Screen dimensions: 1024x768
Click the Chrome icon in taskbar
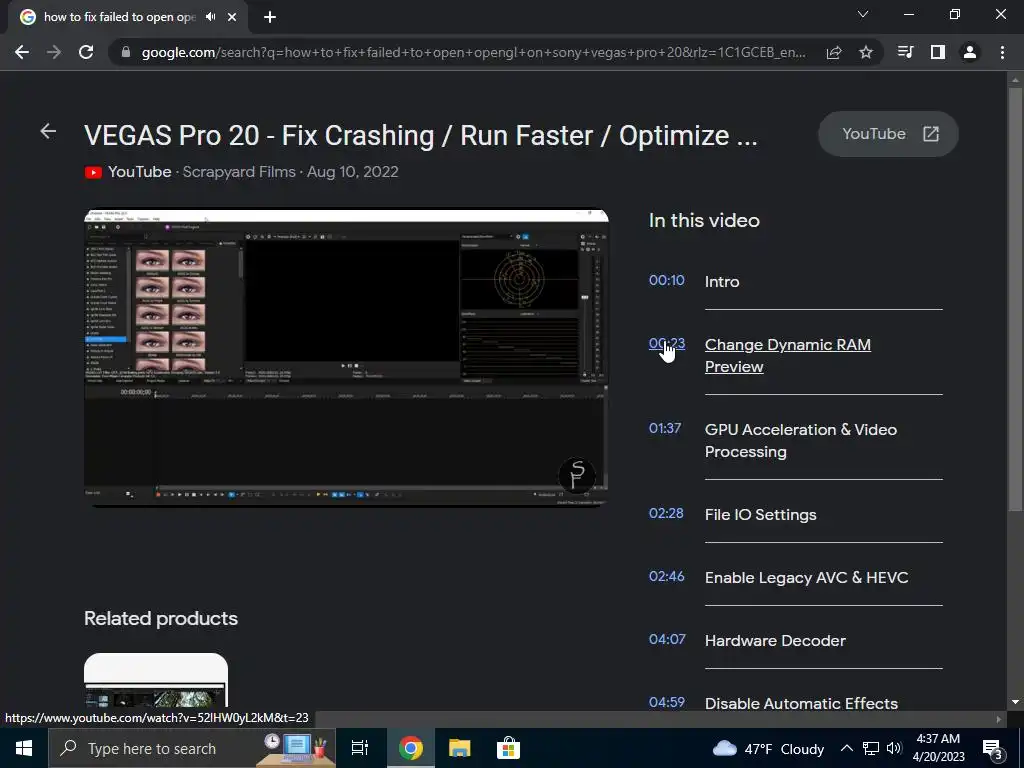point(411,748)
